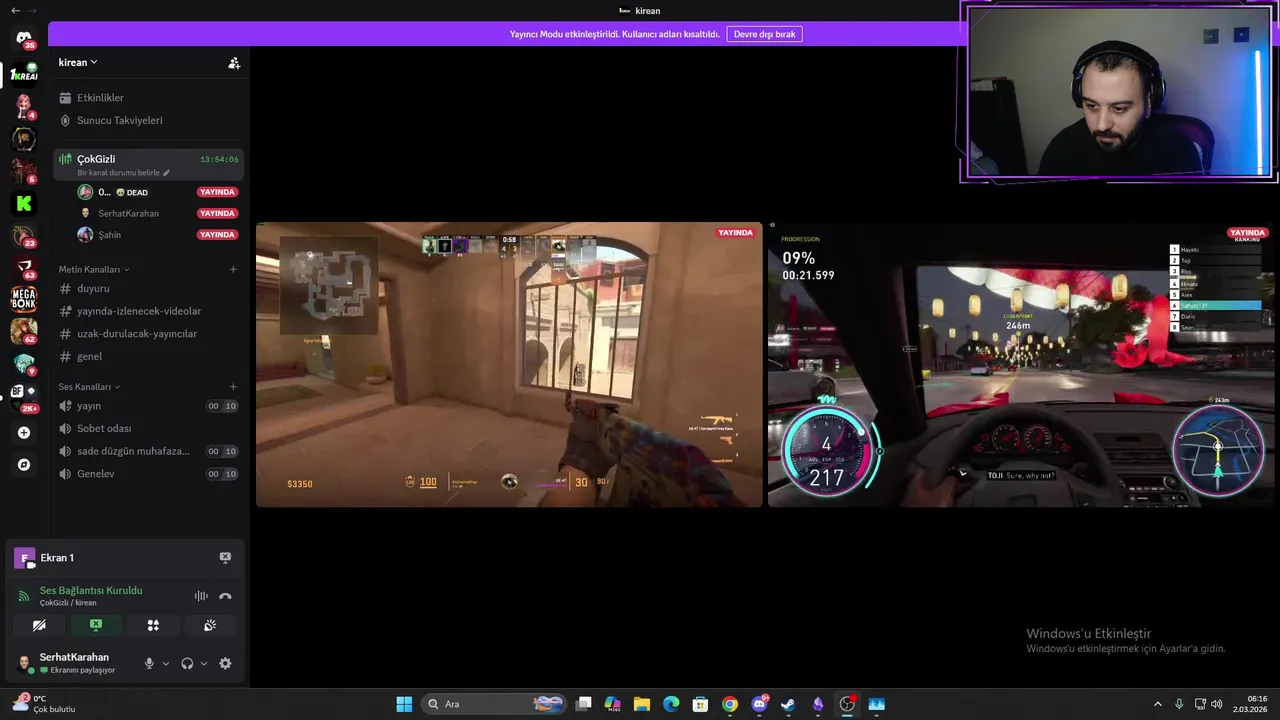
Task: Open Discord direct messages home icon
Action: (x=24, y=39)
